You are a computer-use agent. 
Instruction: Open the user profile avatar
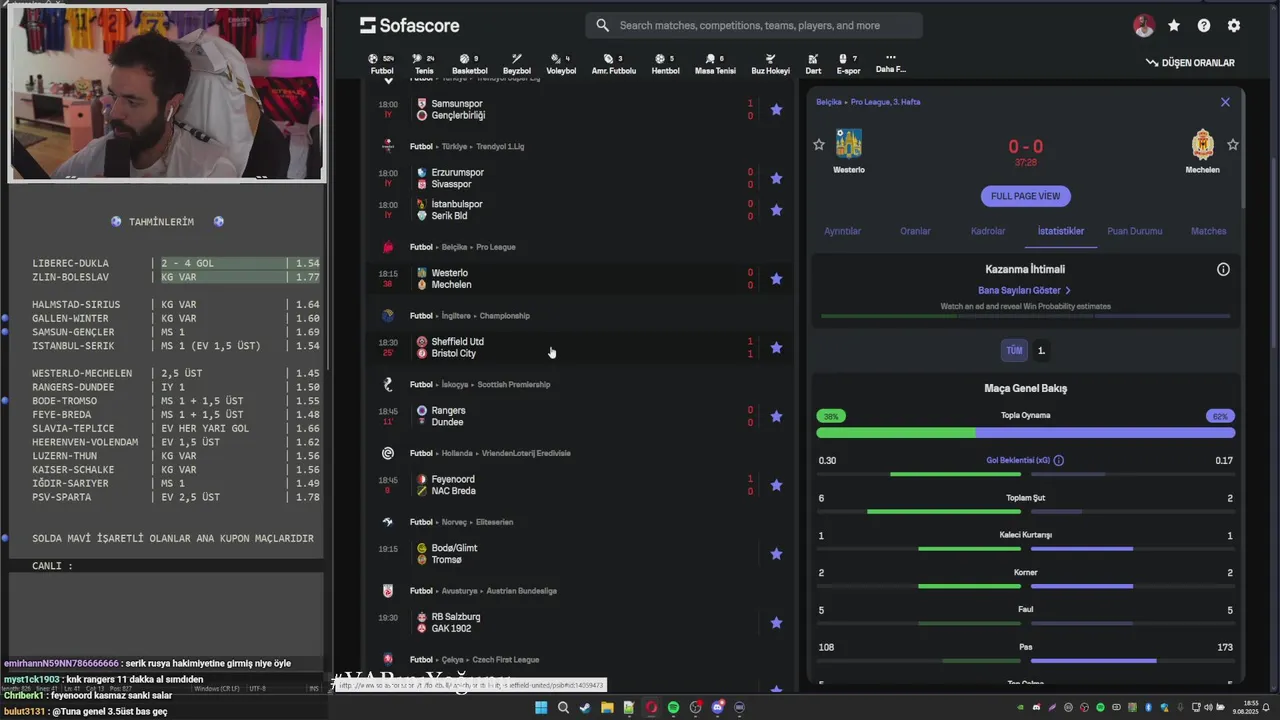(x=1144, y=26)
